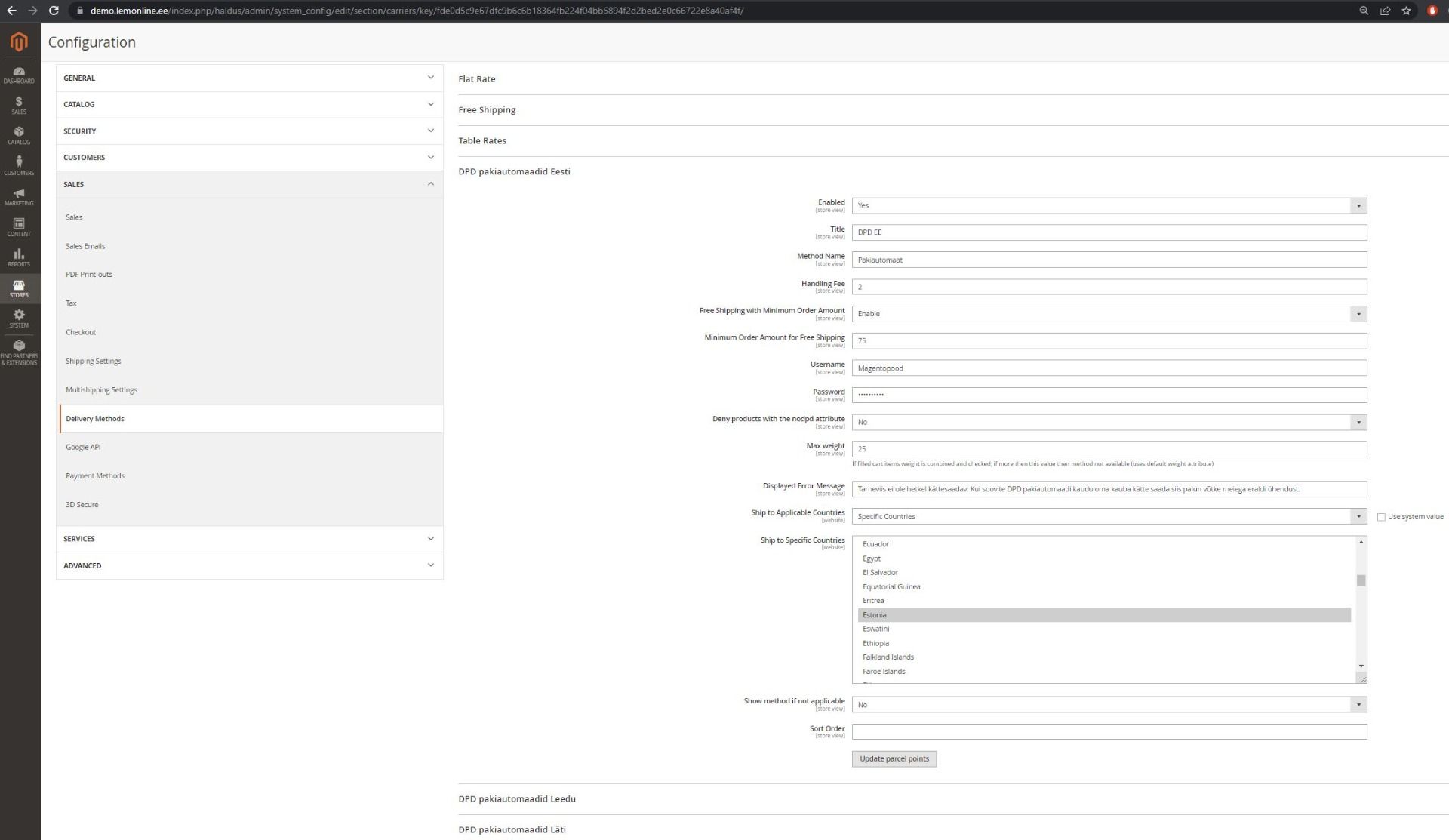
Task: Select Sales Emails menu item
Action: coord(85,246)
